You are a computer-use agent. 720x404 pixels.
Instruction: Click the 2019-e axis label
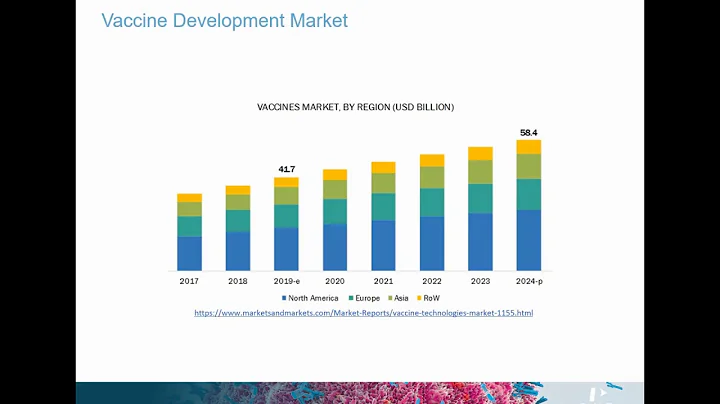(287, 281)
